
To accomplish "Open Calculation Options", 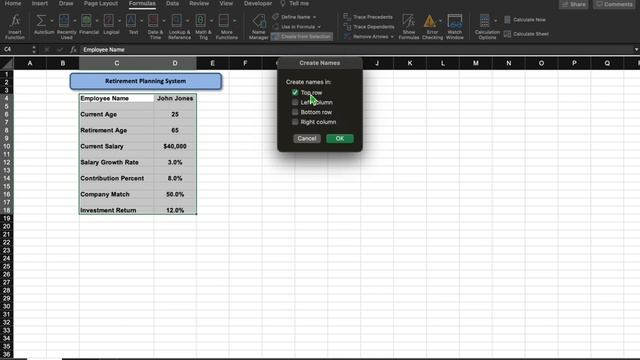I will click(x=487, y=27).
